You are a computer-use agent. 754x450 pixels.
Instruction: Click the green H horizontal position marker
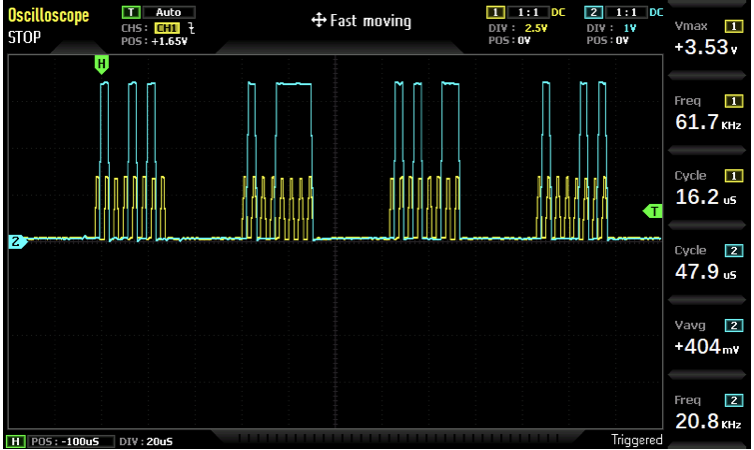click(101, 64)
